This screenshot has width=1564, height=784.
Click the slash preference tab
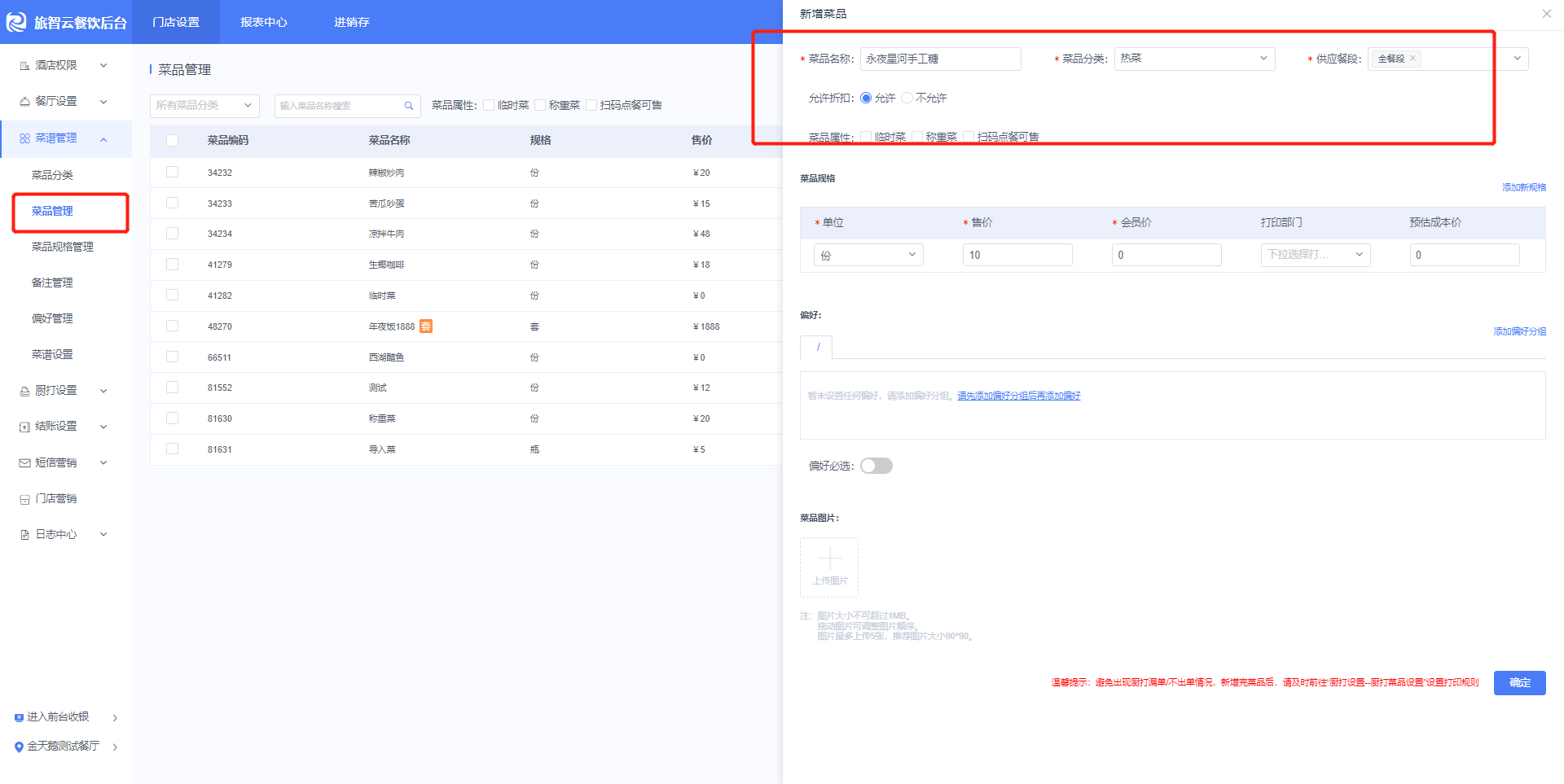point(816,347)
